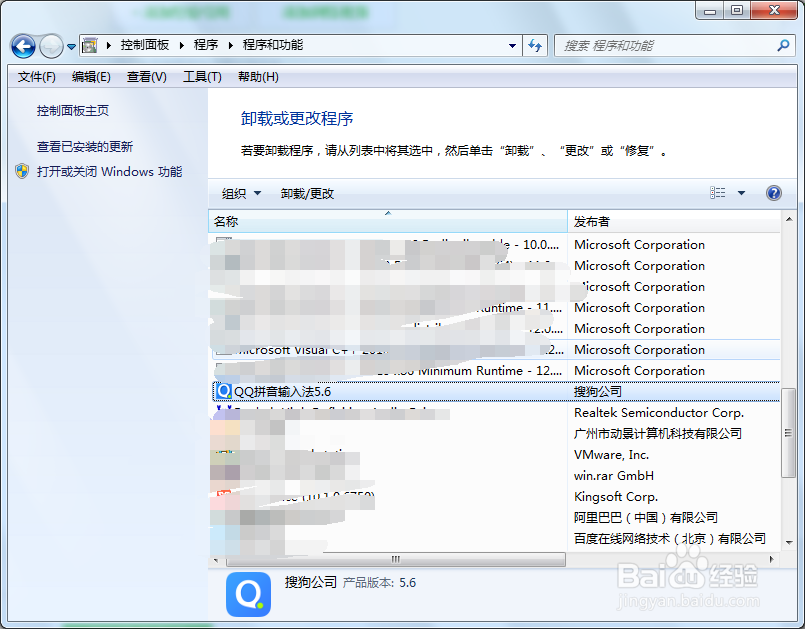Viewport: 805px width, 629px height.
Task: Expand the arrow after 程序 in the breadcrumb
Action: [231, 45]
